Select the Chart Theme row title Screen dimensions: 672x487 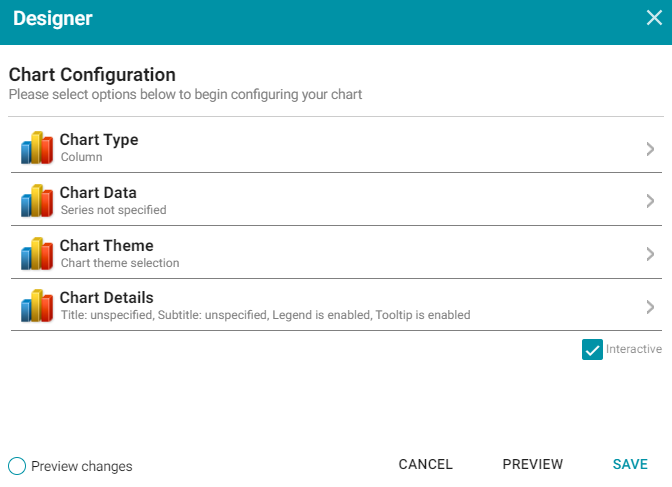106,246
